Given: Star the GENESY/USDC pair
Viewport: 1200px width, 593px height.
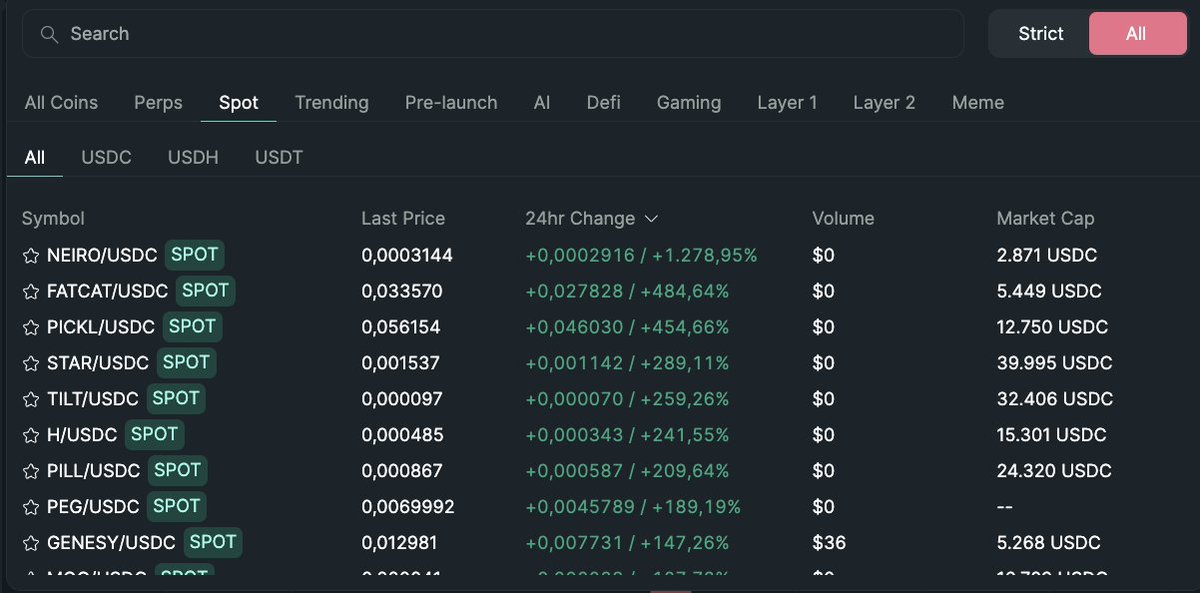Looking at the screenshot, I should (x=31, y=544).
